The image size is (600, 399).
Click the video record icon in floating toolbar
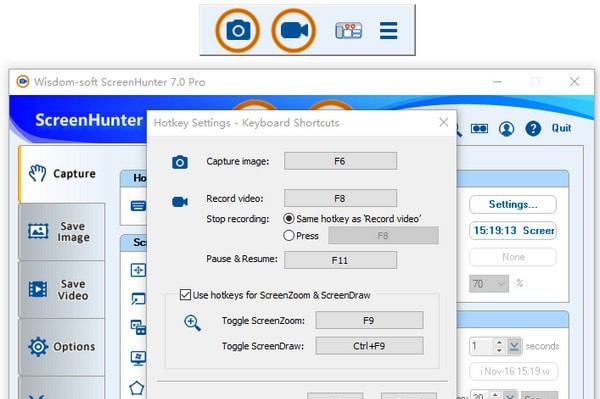pos(294,30)
